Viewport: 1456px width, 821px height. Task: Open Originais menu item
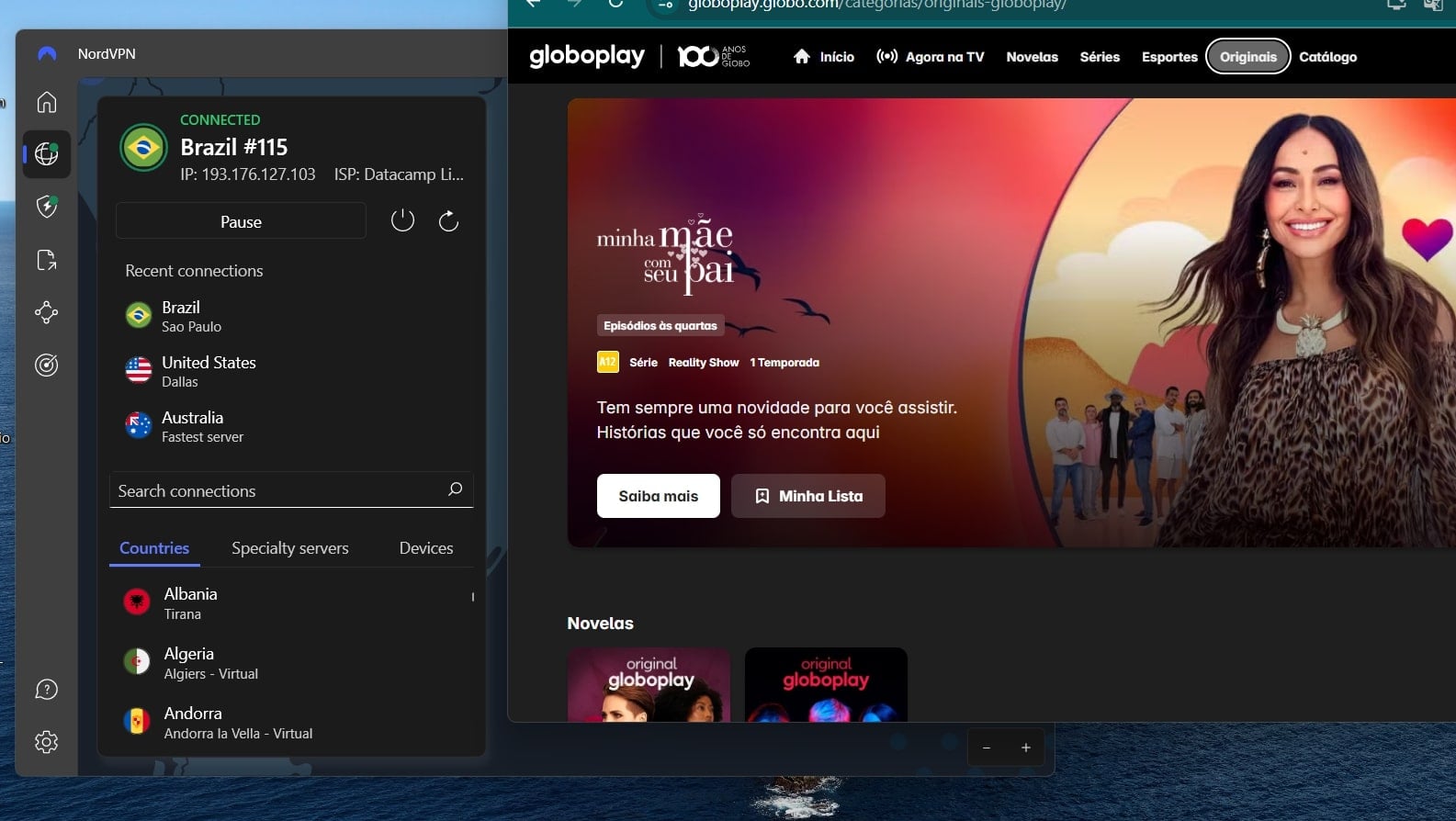(x=1248, y=57)
